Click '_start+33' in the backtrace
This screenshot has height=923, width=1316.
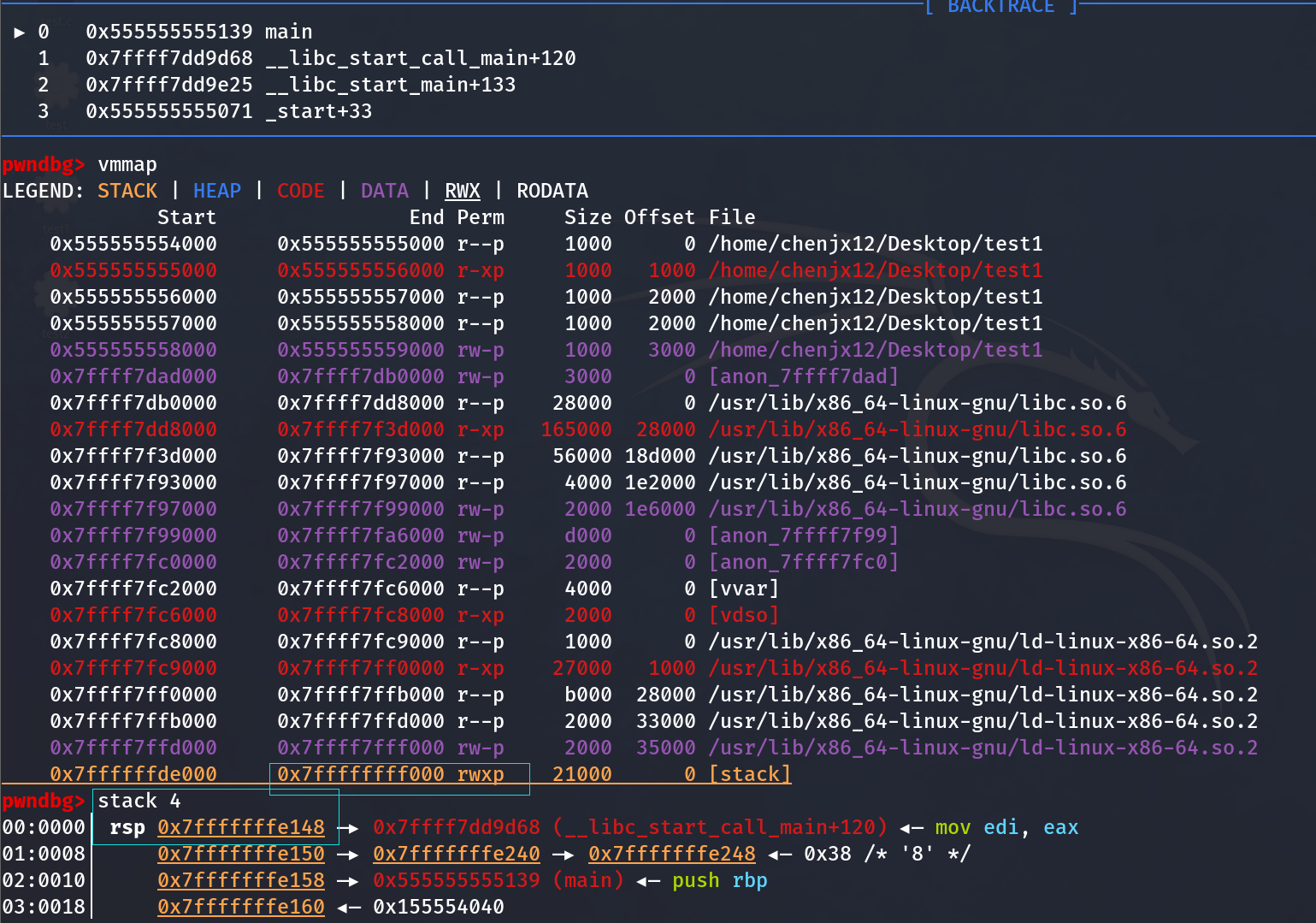(319, 111)
